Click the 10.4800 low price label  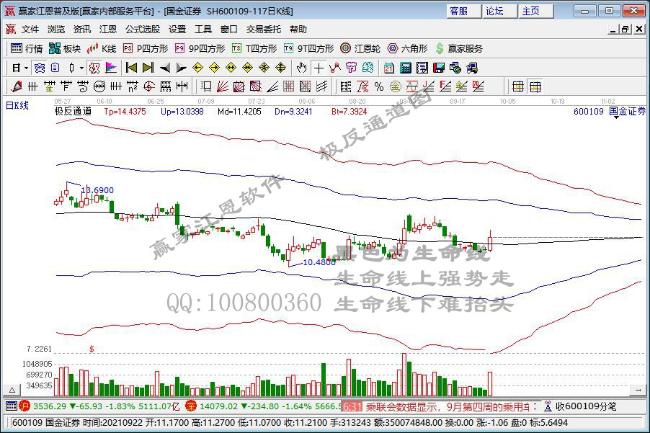[x=319, y=262]
